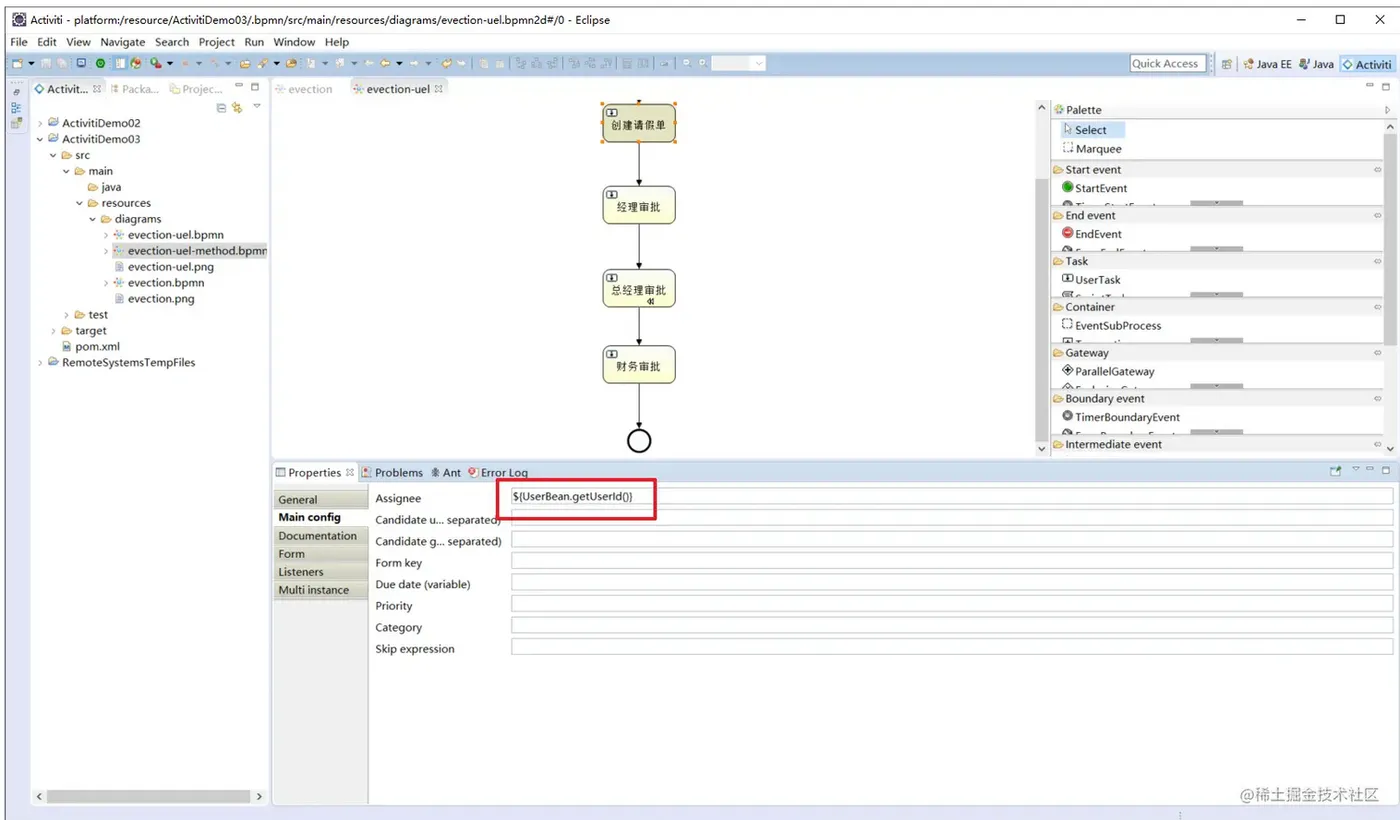
Task: Collapse the ActivitiDemo03 project
Action: [40, 139]
